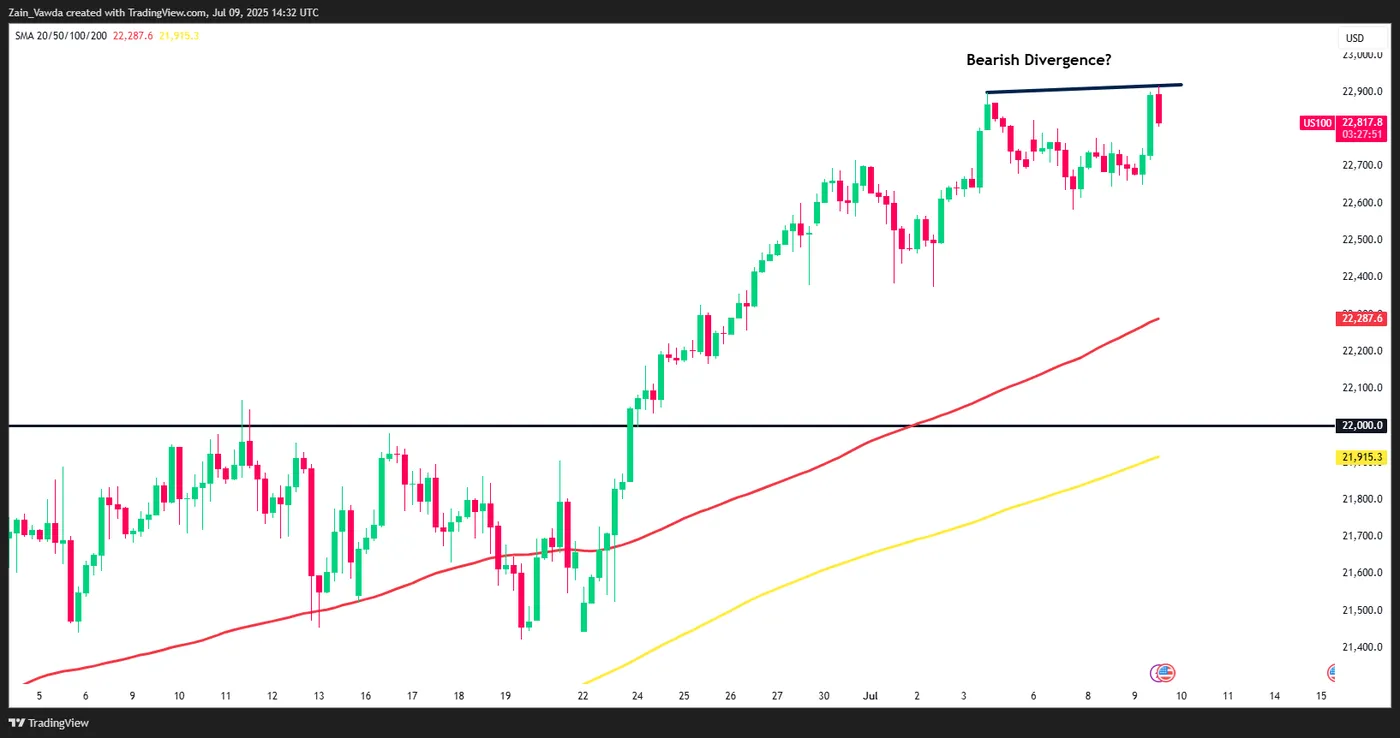Open the USD currency selector on the price axis
This screenshot has width=1400, height=738.
(1355, 38)
